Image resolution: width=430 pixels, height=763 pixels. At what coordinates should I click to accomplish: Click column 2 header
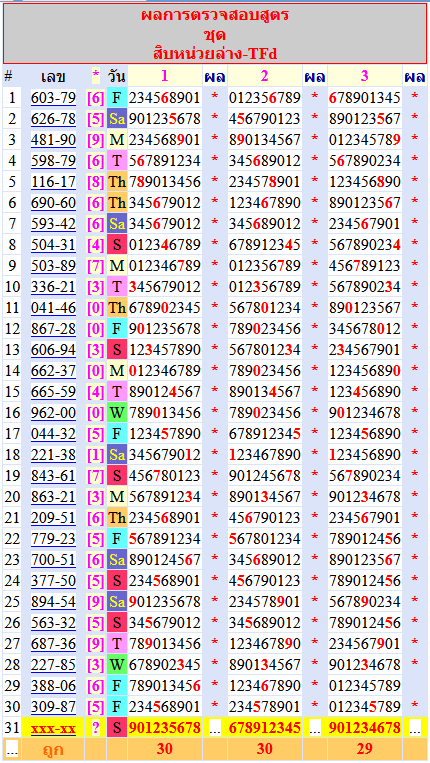click(x=265, y=76)
